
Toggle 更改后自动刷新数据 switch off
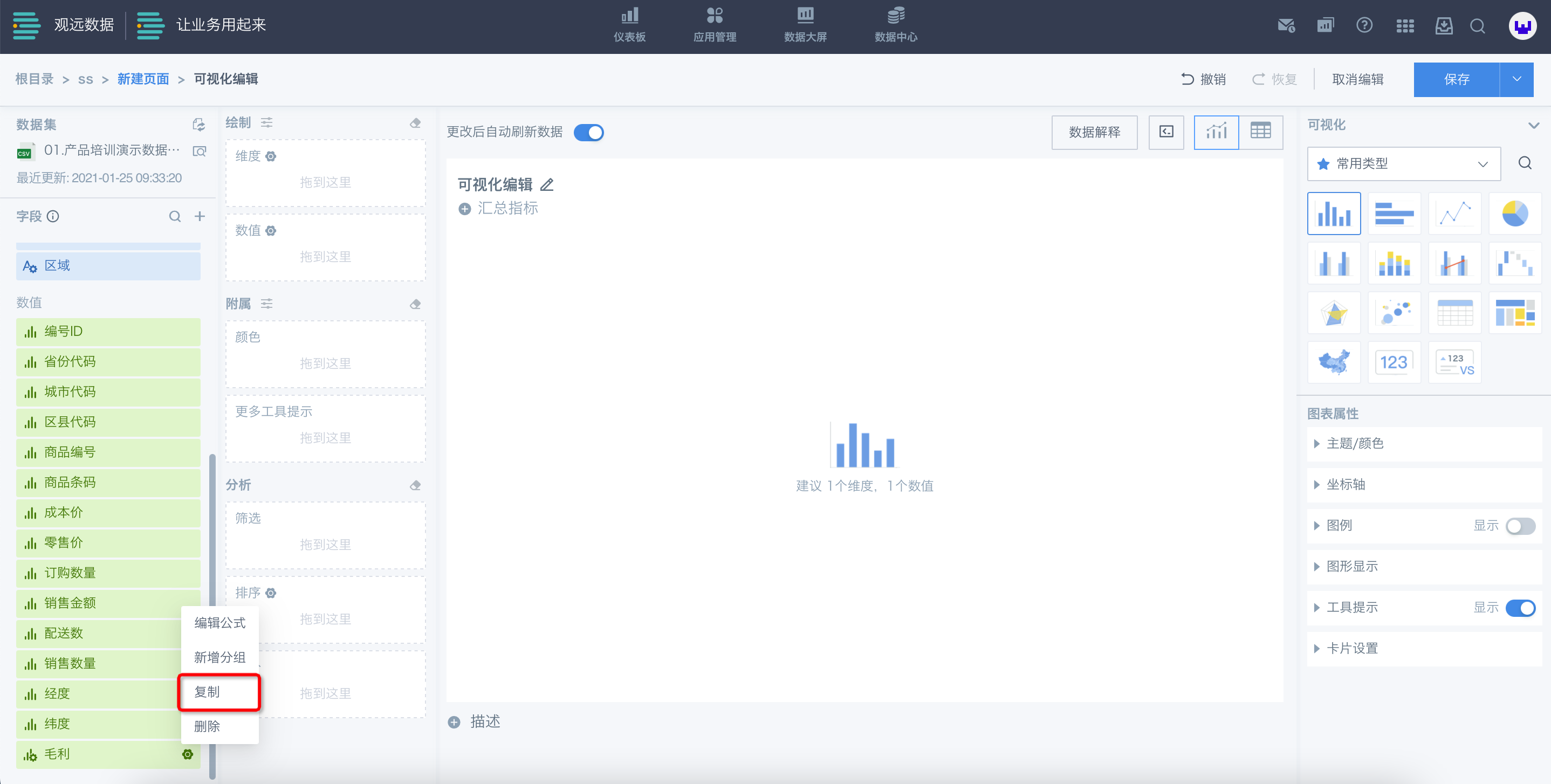coord(588,133)
